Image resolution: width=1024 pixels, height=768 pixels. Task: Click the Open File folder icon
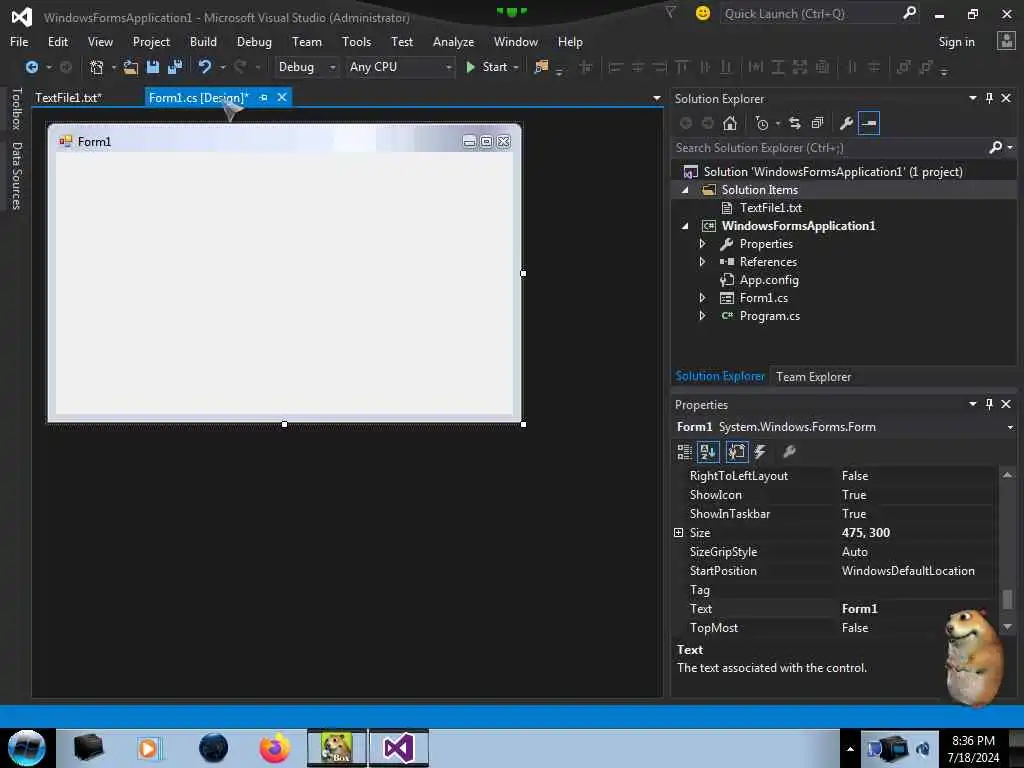[131, 67]
